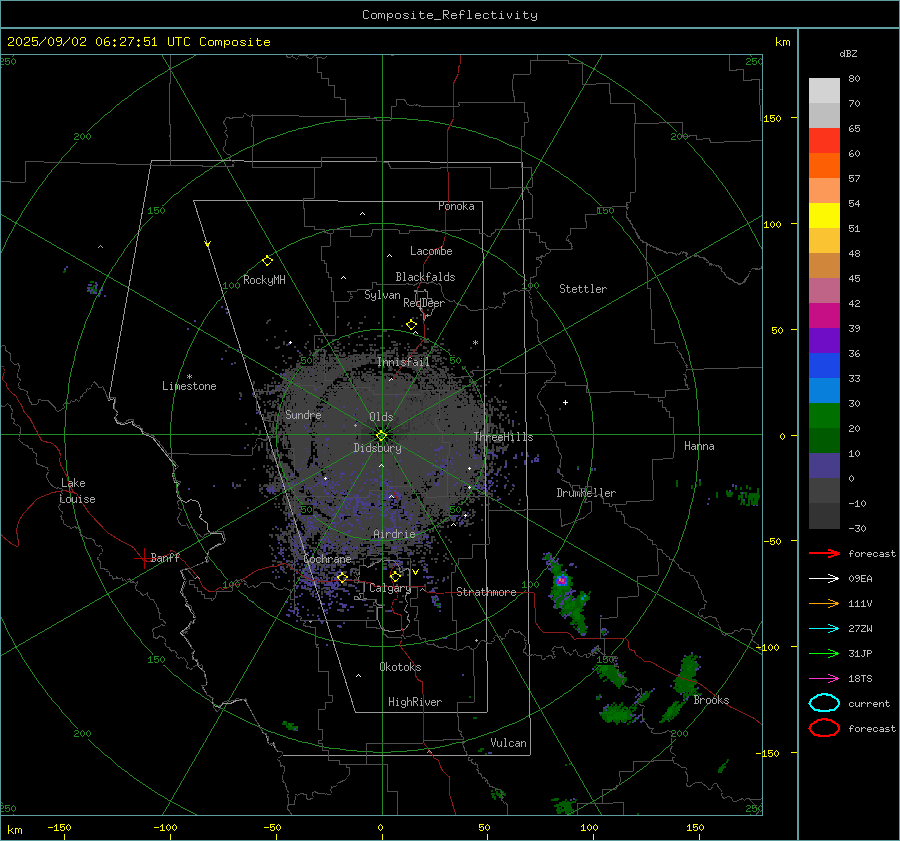The height and width of the screenshot is (841, 900).
Task: Select the purple 39-36 dBZ color swatch
Action: tap(824, 340)
